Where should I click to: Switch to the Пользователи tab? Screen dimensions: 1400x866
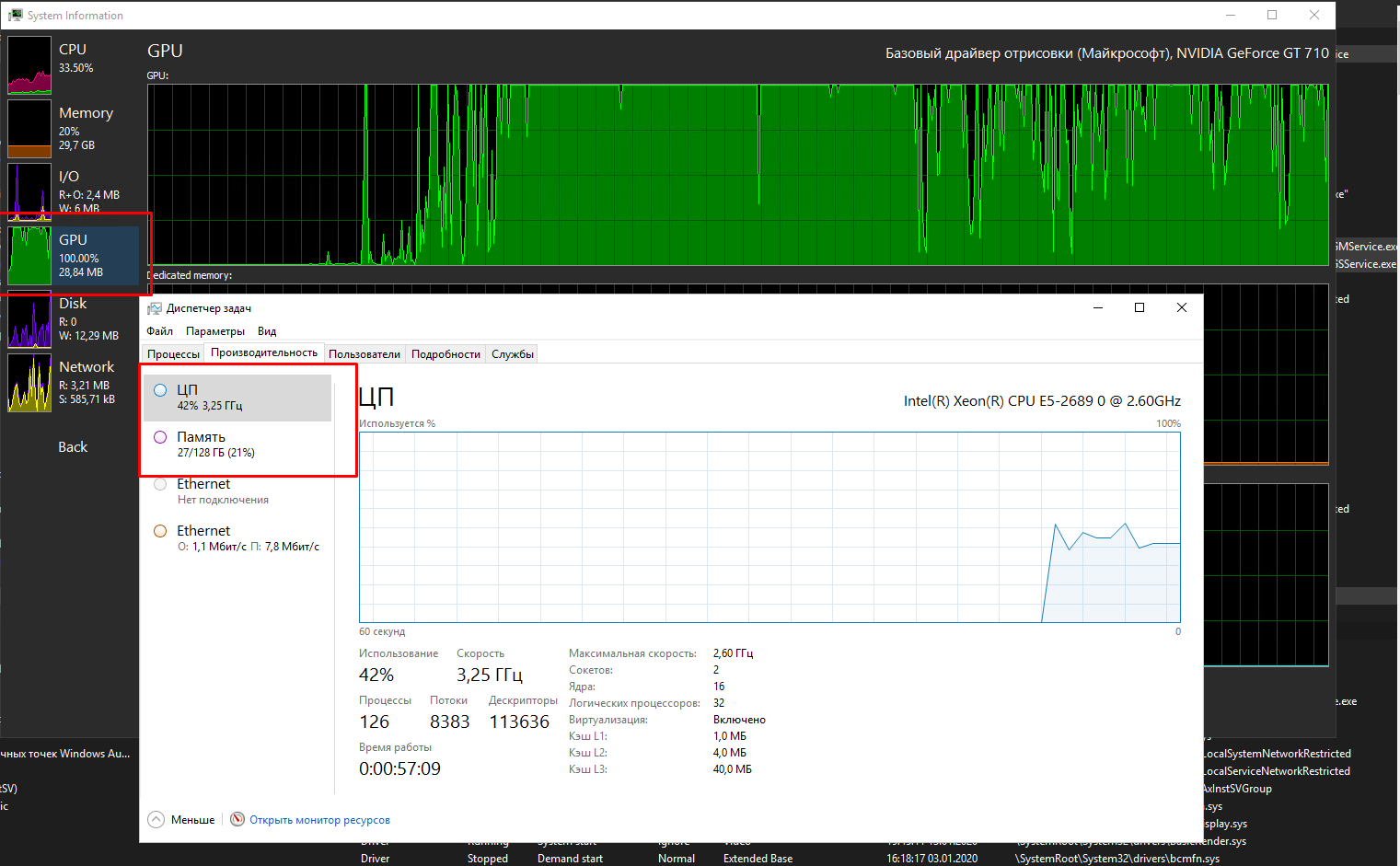coord(364,354)
